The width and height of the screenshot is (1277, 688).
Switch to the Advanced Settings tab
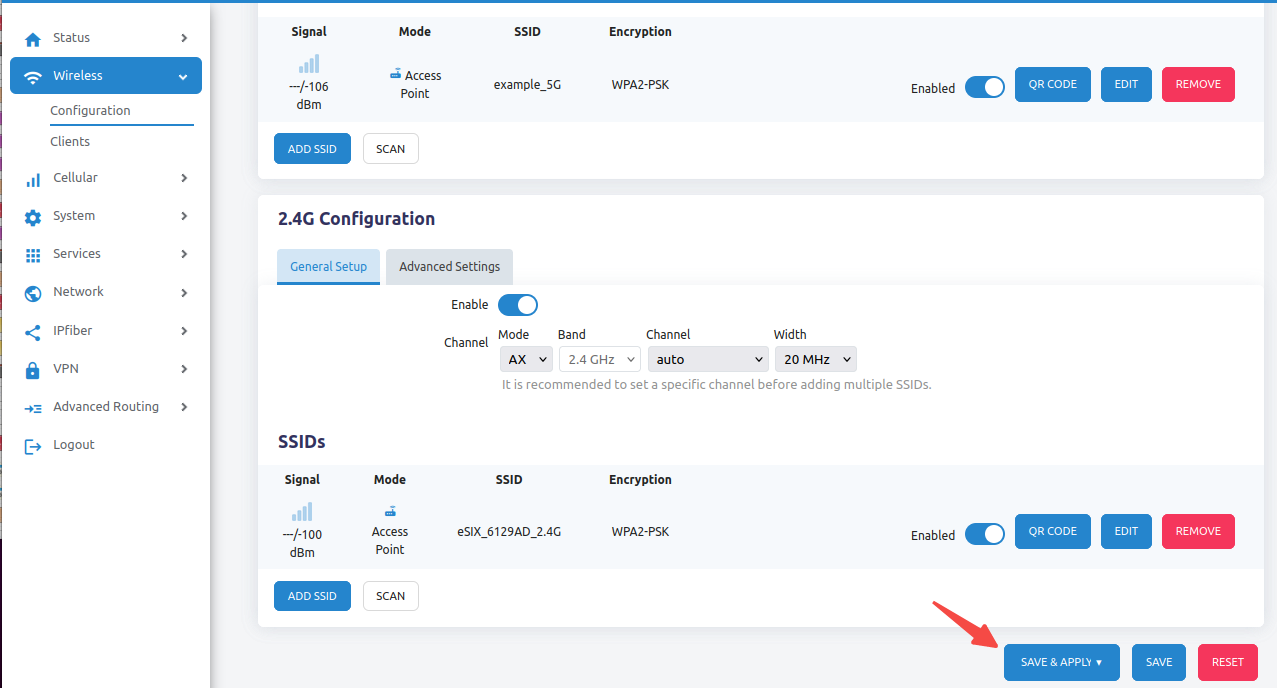[449, 267]
